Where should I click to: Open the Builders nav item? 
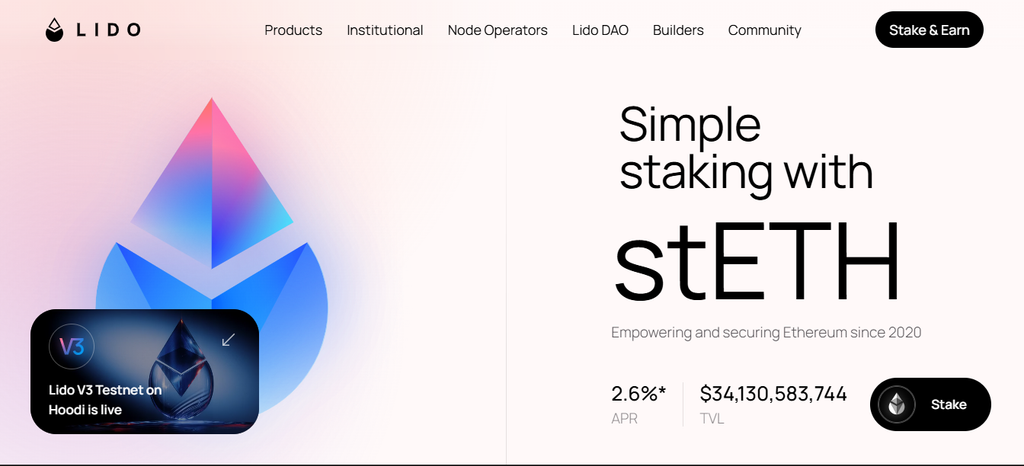point(679,30)
